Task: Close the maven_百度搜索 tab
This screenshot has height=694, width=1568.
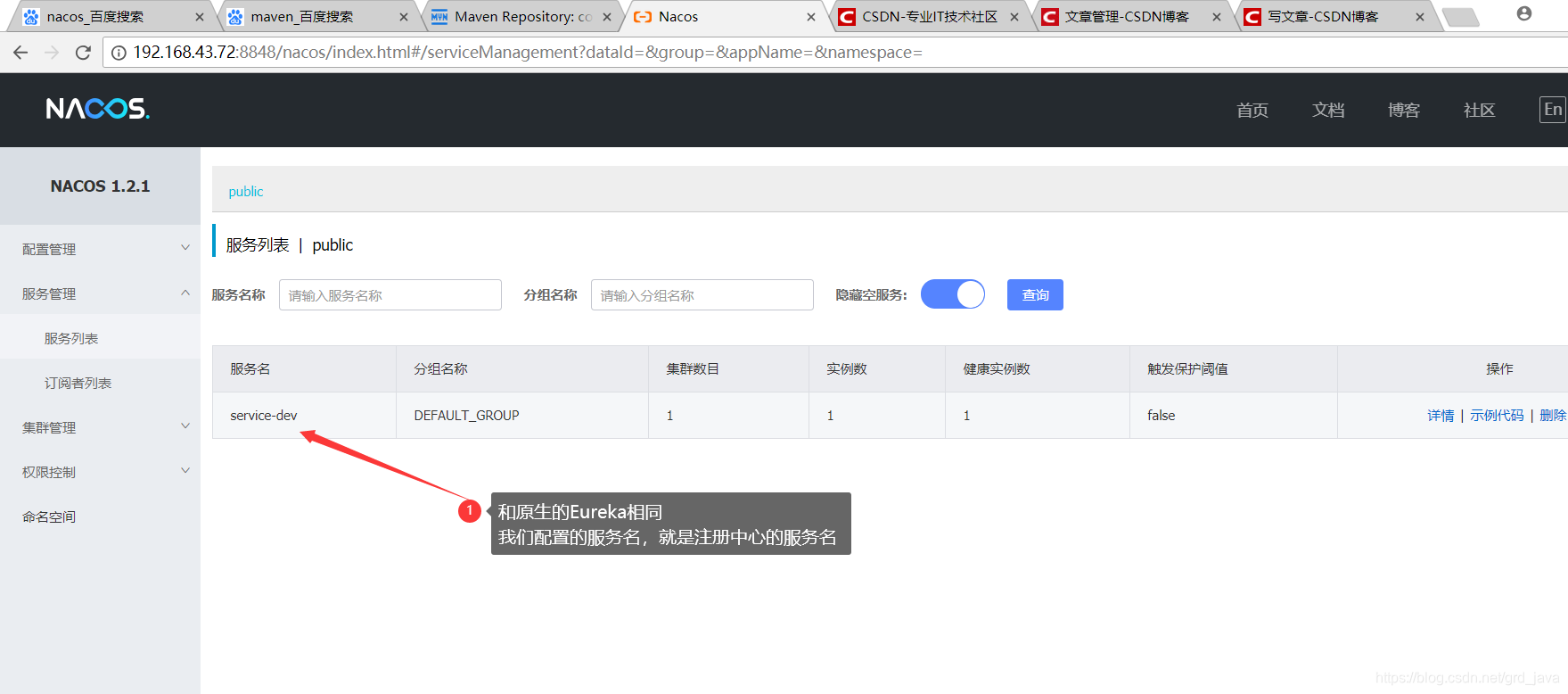Action: 404,17
